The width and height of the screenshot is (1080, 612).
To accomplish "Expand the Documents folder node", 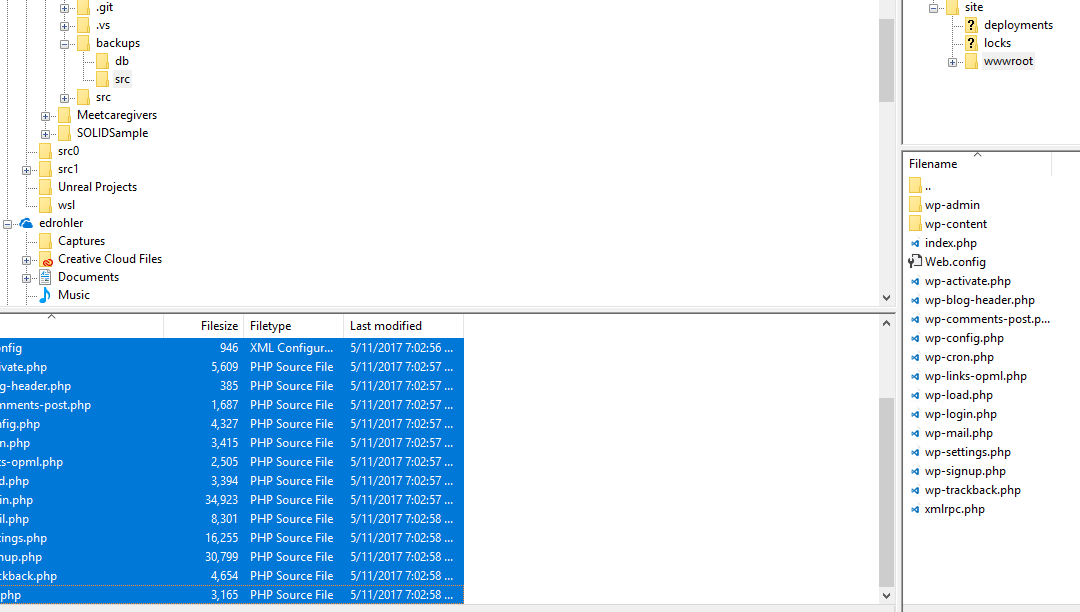I will tap(26, 278).
